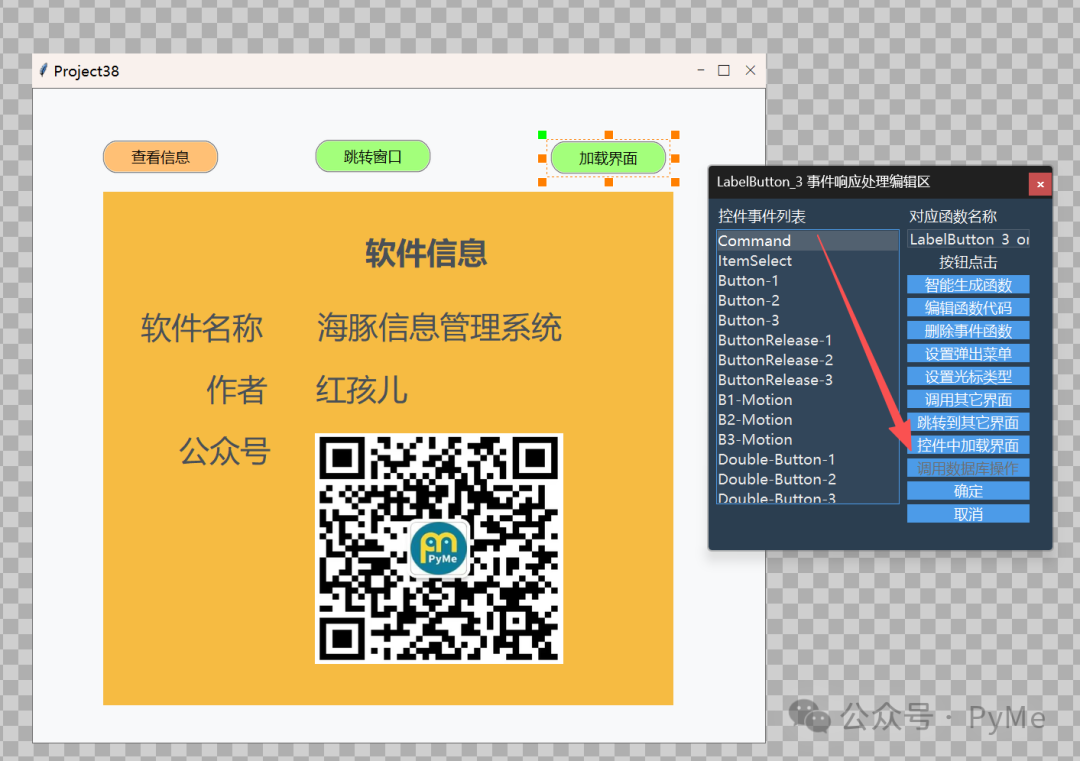The image size is (1080, 761).
Task: Click 智能生成函数 button
Action: click(x=968, y=284)
